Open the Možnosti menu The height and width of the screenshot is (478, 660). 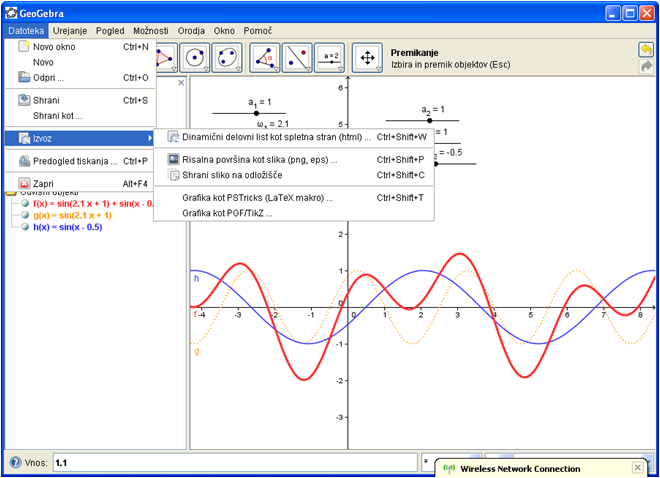pos(151,31)
